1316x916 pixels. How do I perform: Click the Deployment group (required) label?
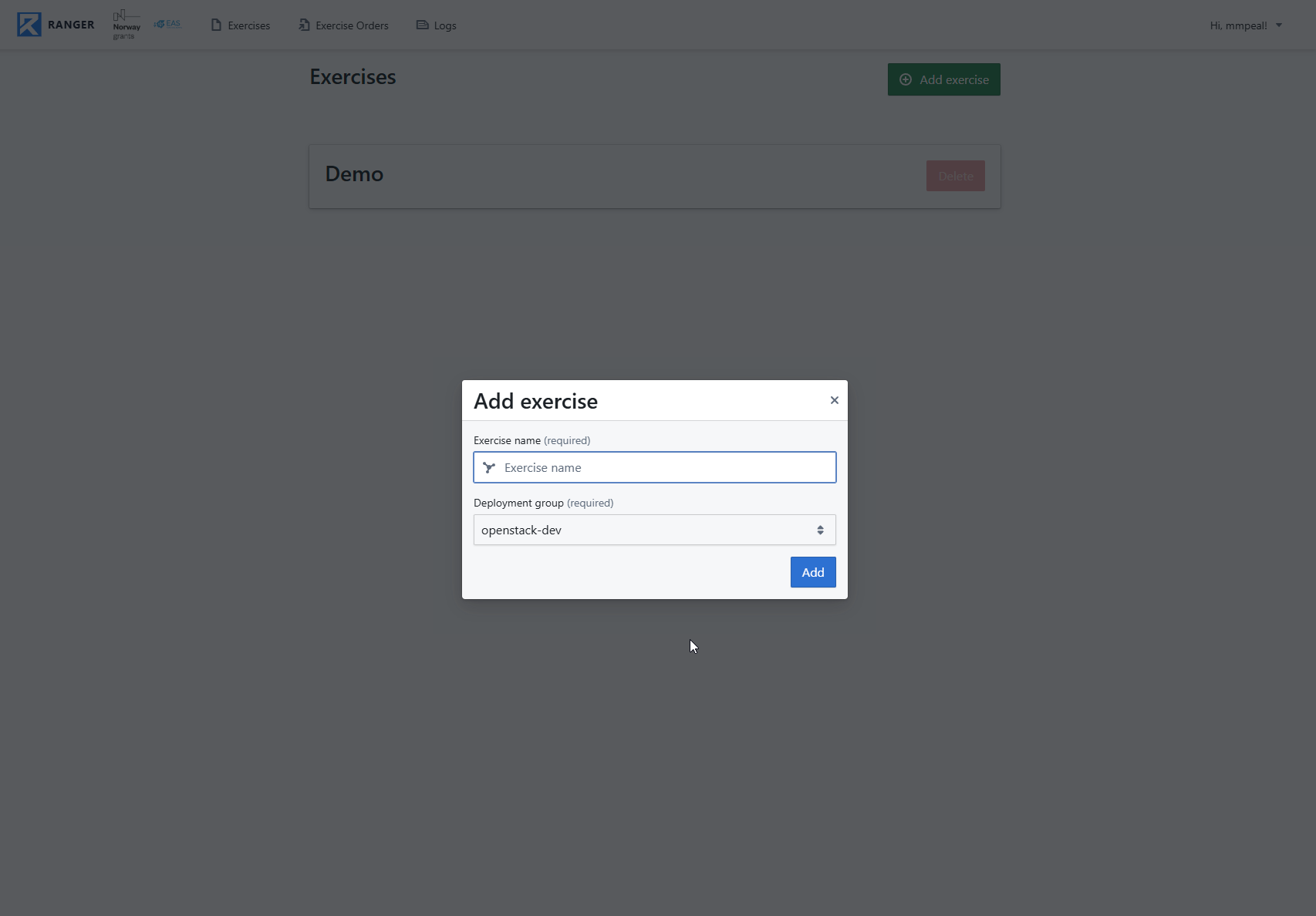click(544, 503)
